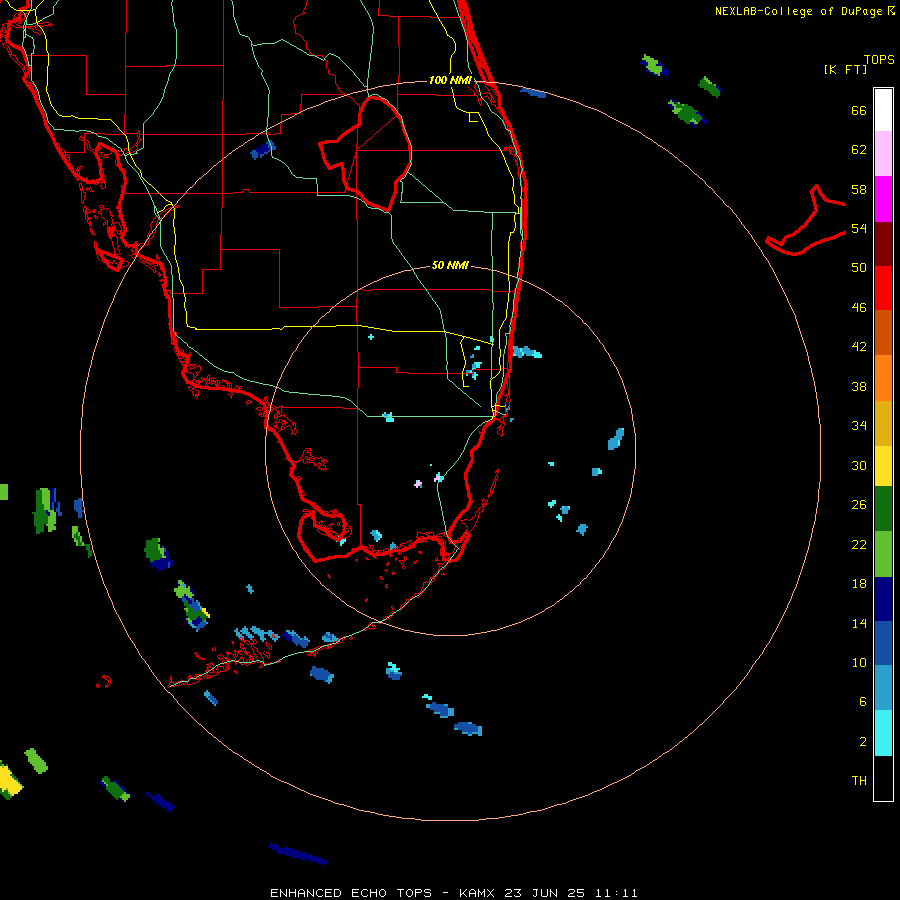
Task: Click the legend value 10
Action: point(859,662)
